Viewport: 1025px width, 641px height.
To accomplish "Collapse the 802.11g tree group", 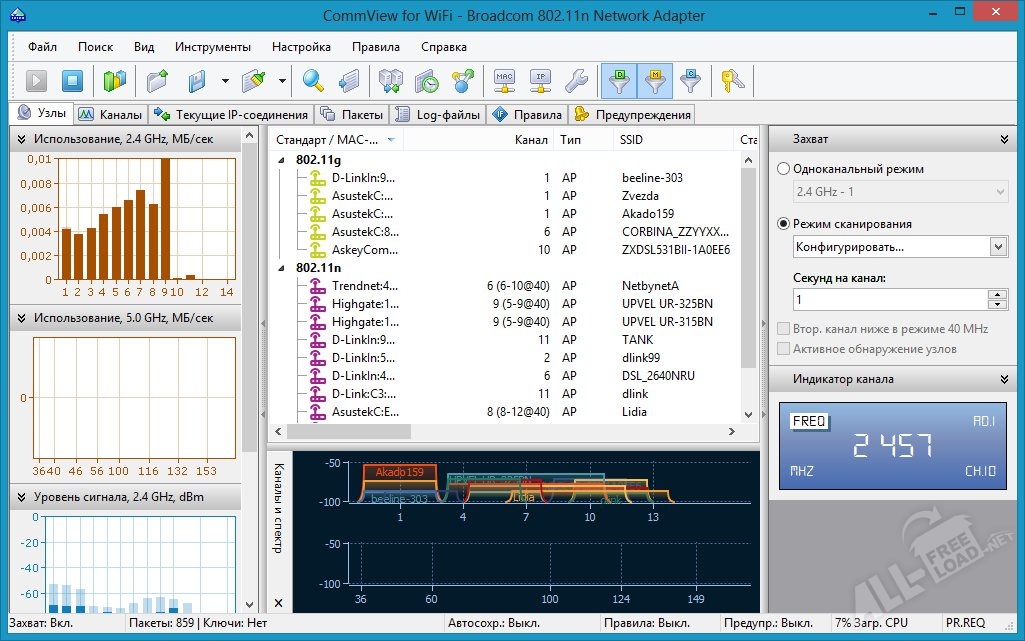I will [281, 160].
